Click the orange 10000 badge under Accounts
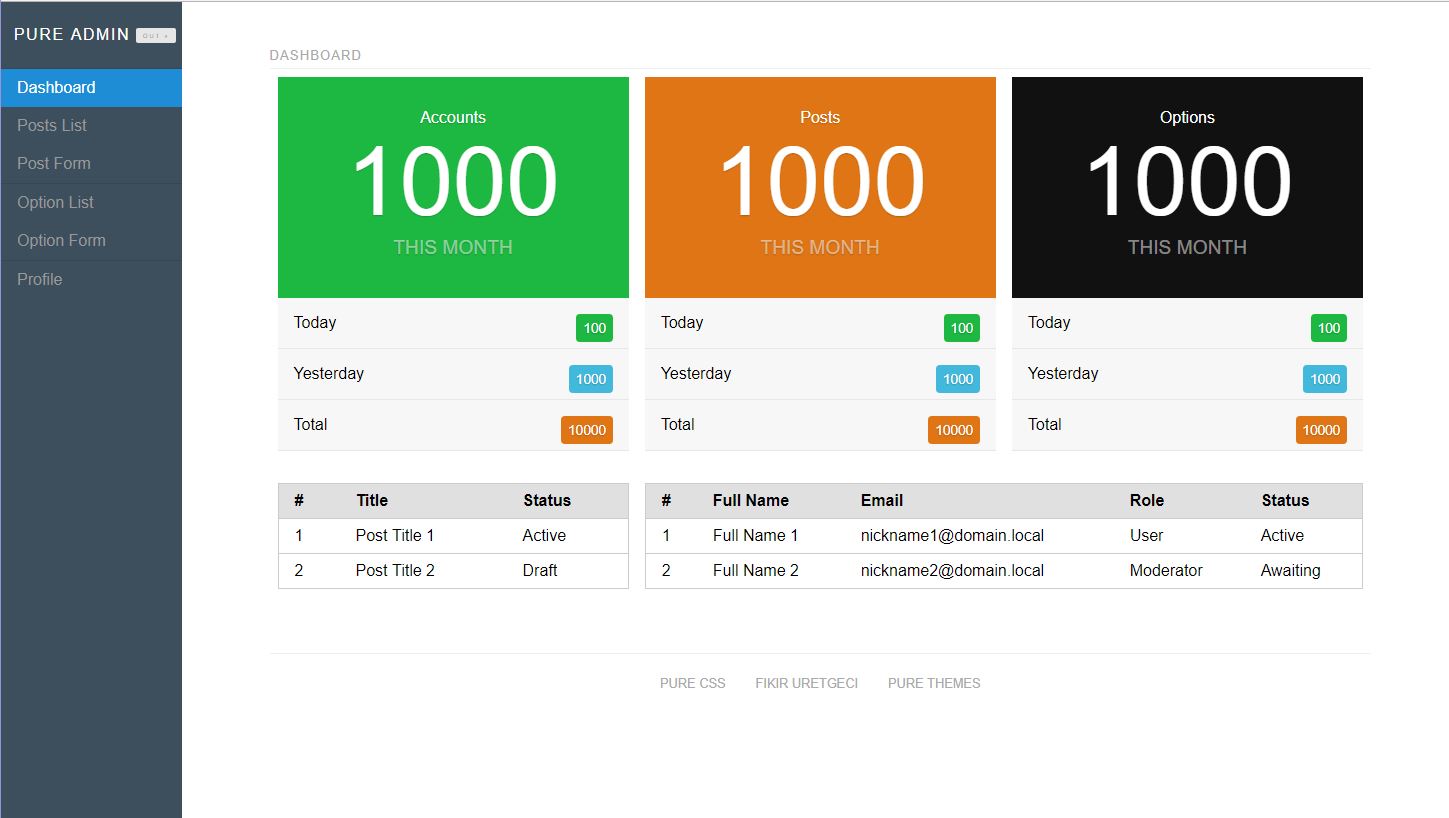The width and height of the screenshot is (1449, 818). (587, 430)
